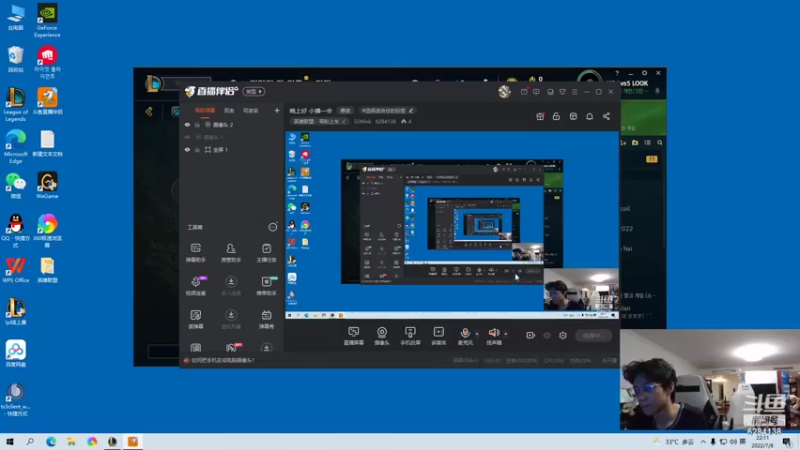The height and width of the screenshot is (450, 800).
Task: Open Microsoft Edge desktop shortcut
Action: tap(15, 146)
